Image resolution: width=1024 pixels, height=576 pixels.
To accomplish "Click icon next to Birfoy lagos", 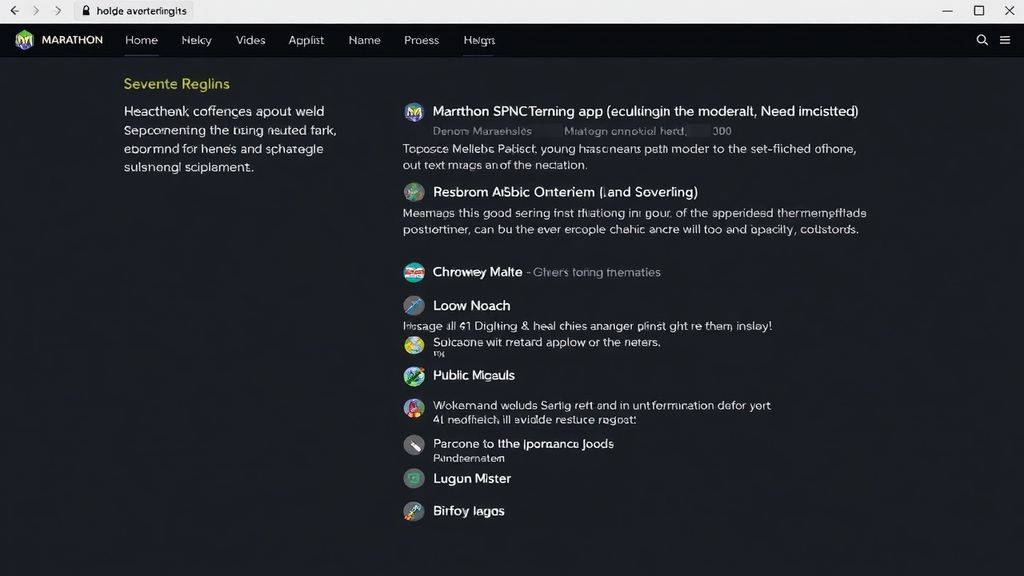I will [x=413, y=511].
